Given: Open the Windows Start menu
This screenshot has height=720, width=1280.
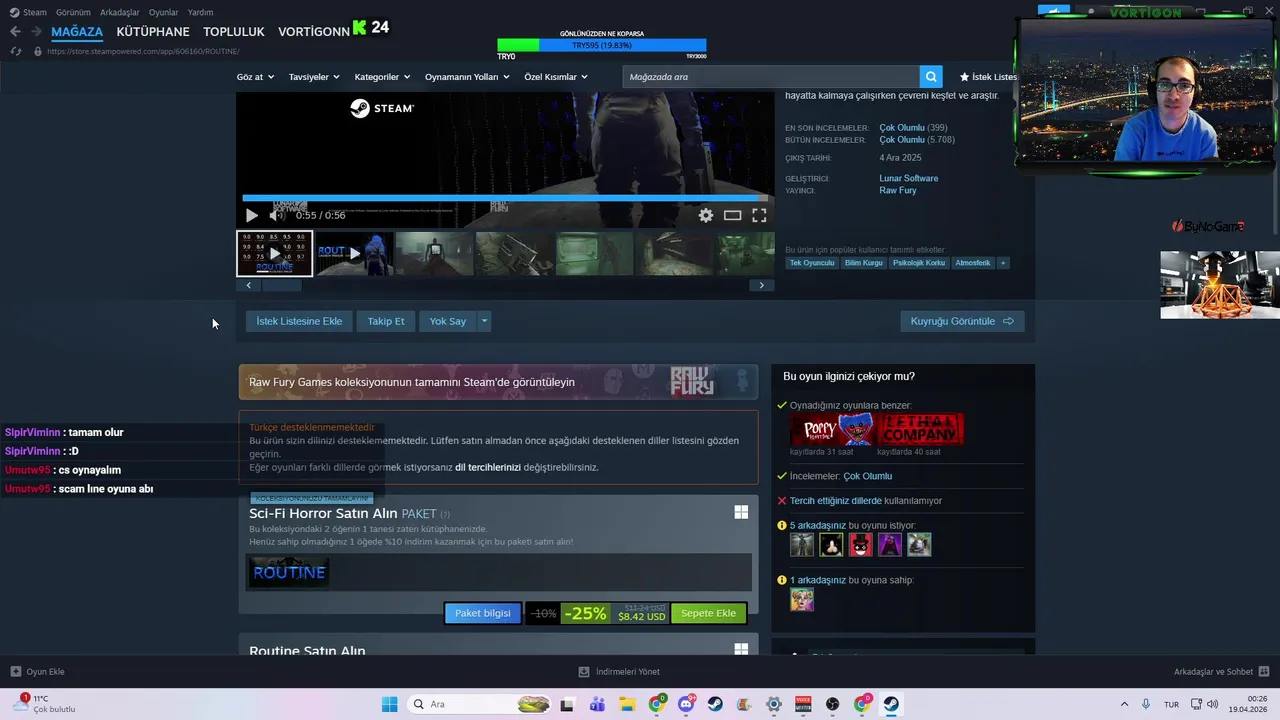Looking at the screenshot, I should pyautogui.click(x=389, y=704).
